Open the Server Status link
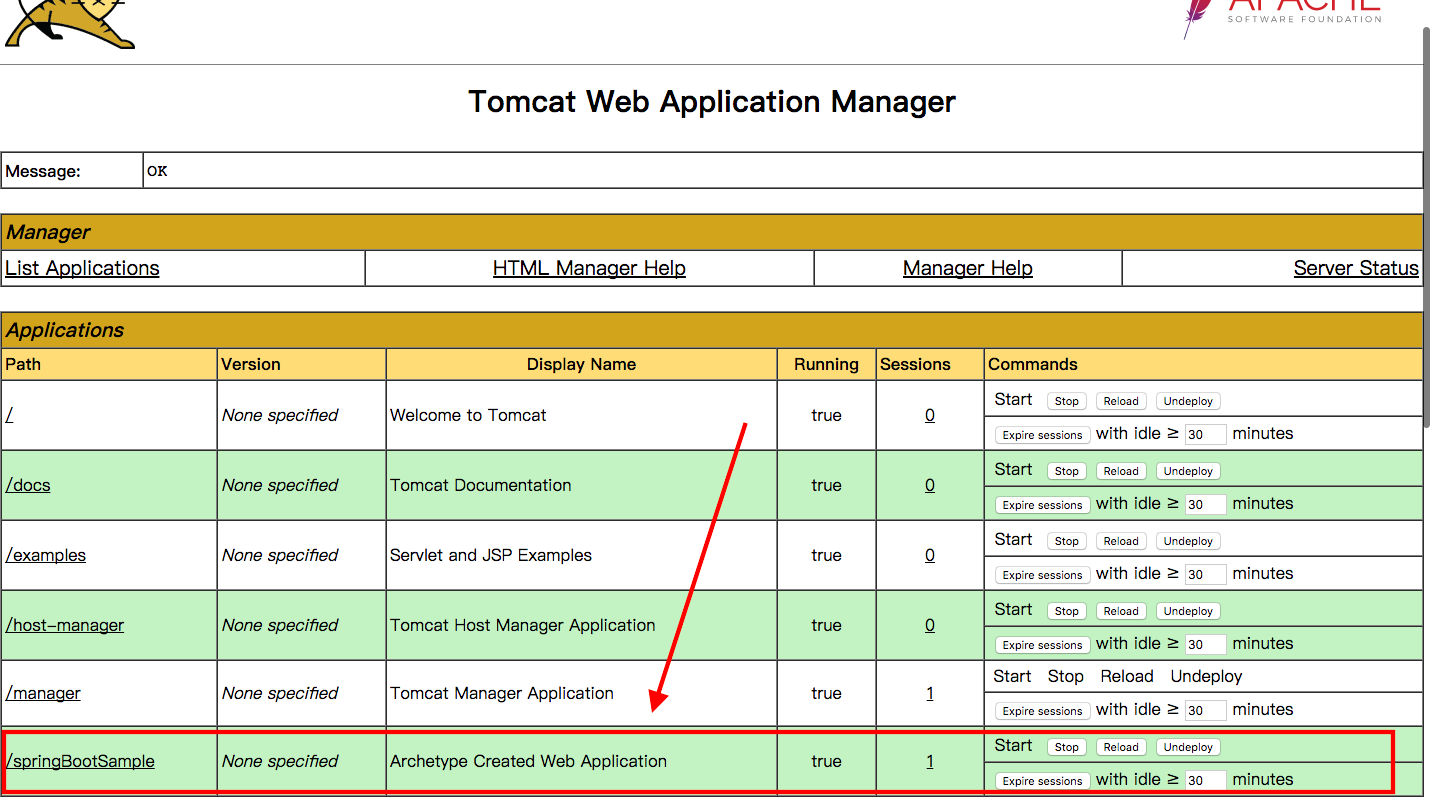 pos(1356,268)
